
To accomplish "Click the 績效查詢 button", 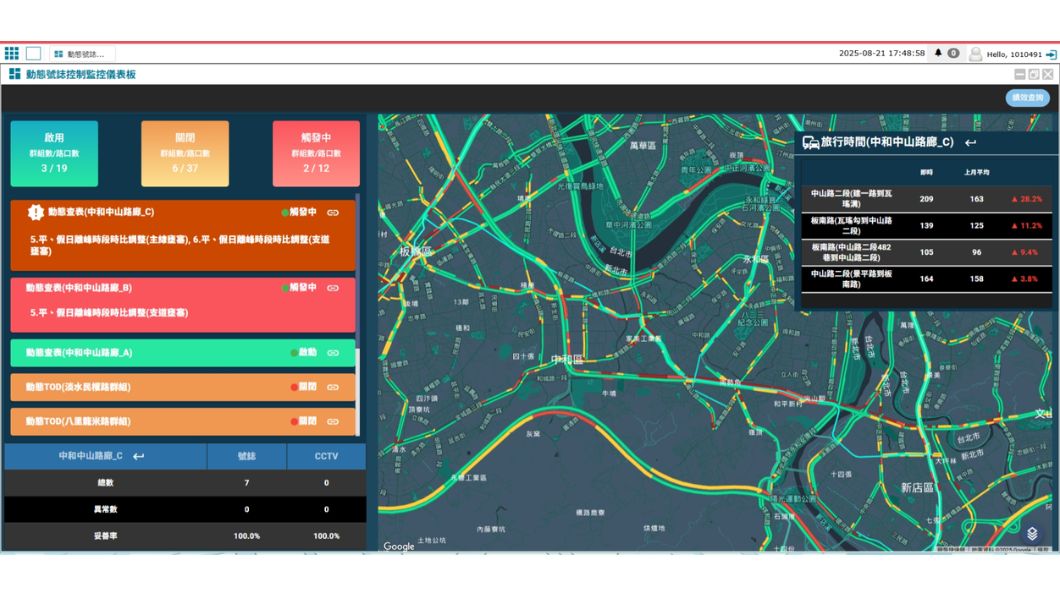I will pyautogui.click(x=1027, y=98).
